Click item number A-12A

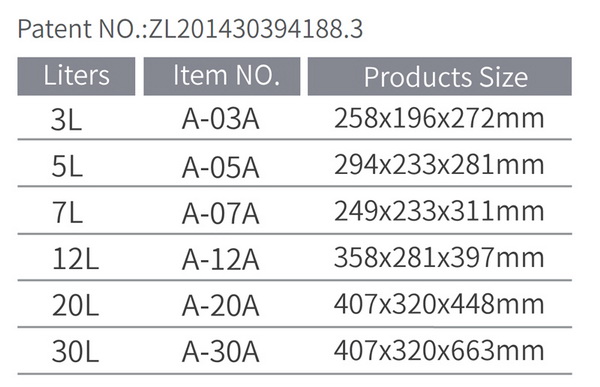[221, 261]
